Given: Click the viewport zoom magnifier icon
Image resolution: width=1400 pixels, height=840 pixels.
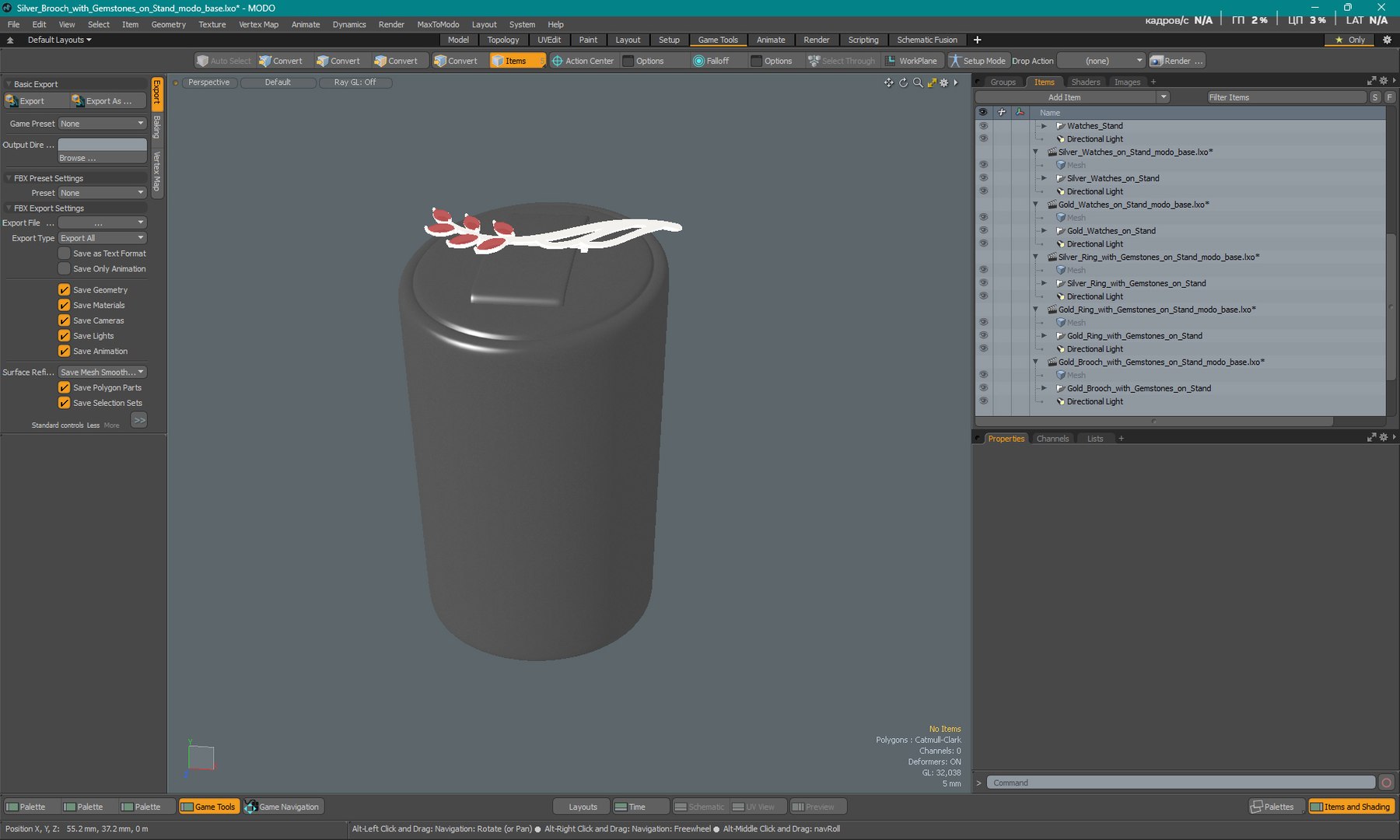Looking at the screenshot, I should pos(918,82).
